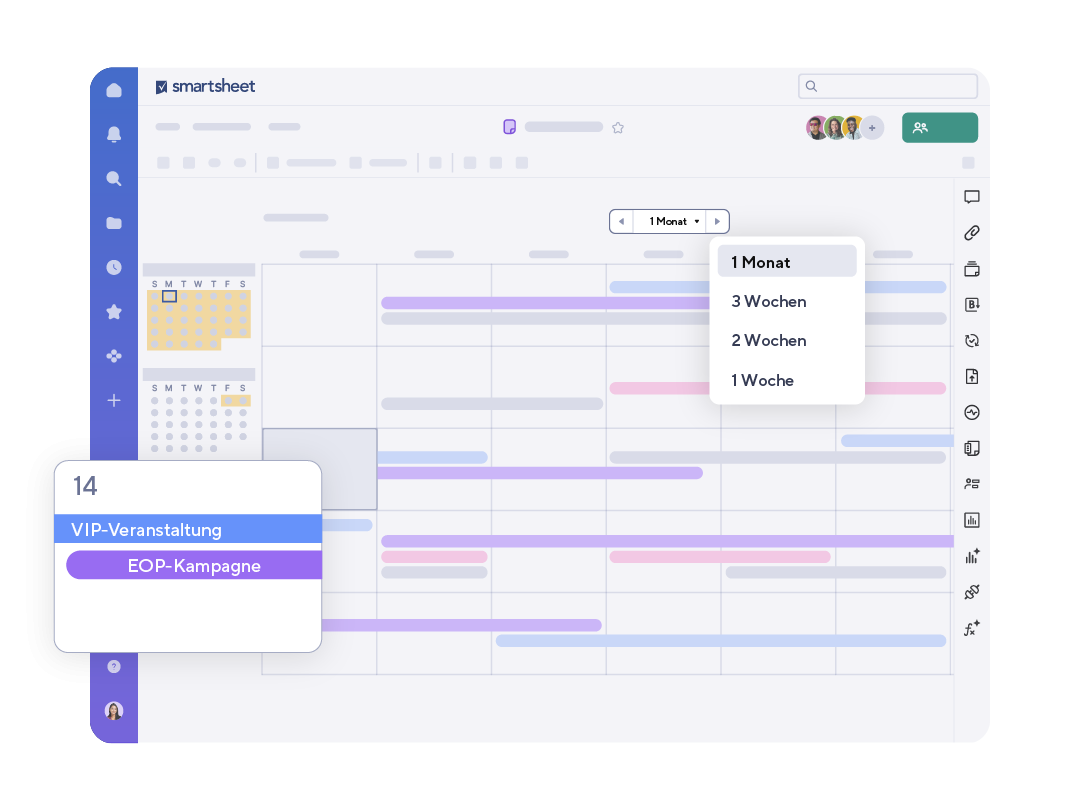Open the Summary panel icon in right rail
1080x810 pixels.
[972, 448]
